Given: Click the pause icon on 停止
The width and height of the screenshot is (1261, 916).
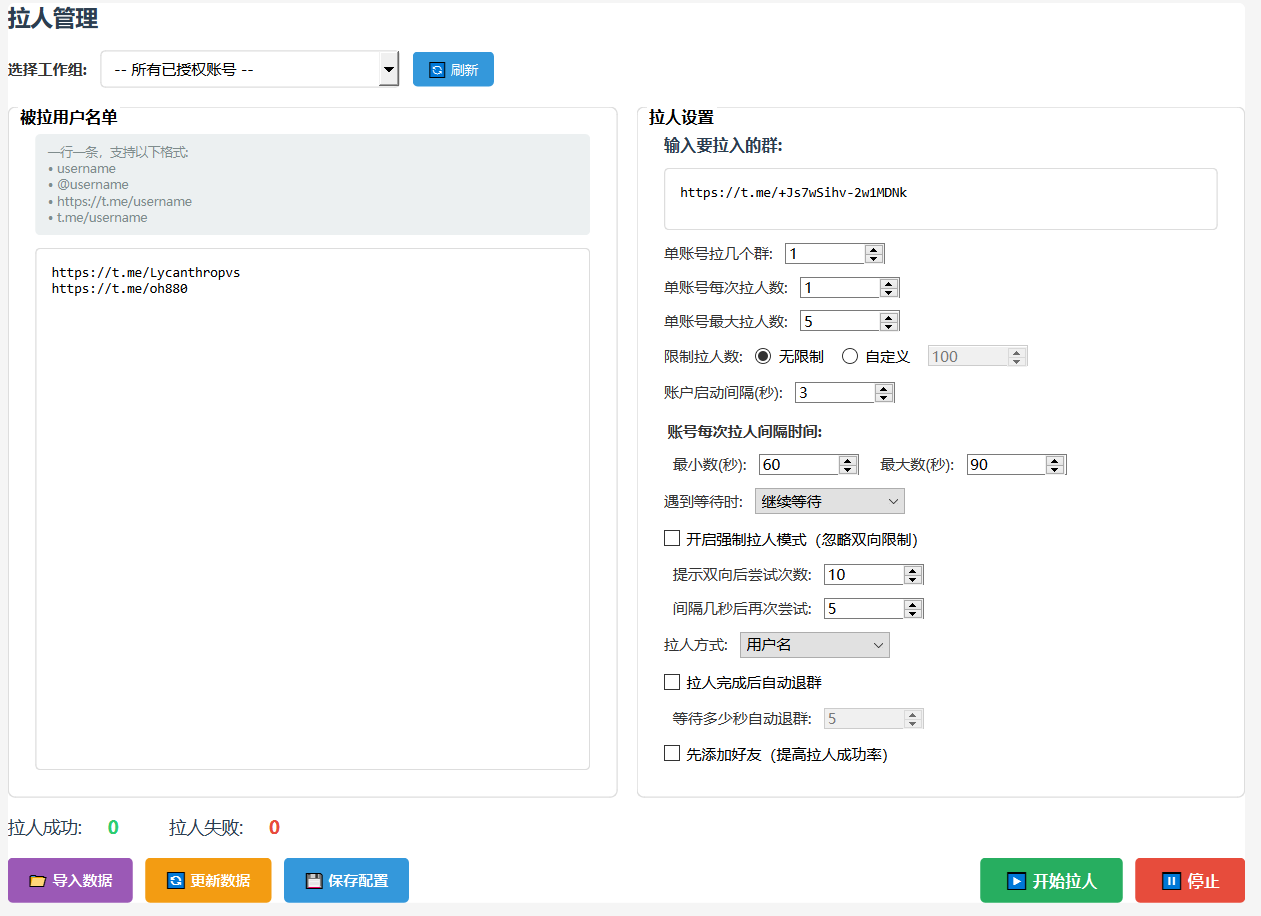Looking at the screenshot, I should pyautogui.click(x=1171, y=881).
